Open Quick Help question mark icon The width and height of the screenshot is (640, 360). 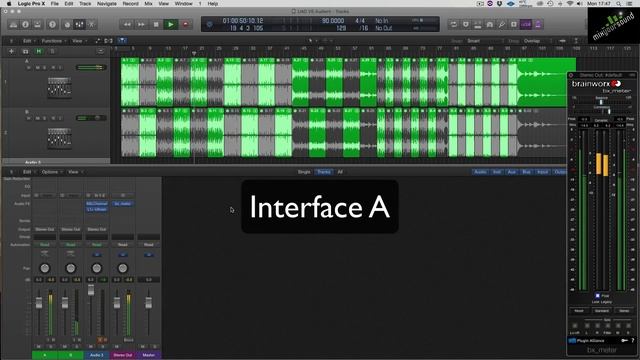click(52, 24)
